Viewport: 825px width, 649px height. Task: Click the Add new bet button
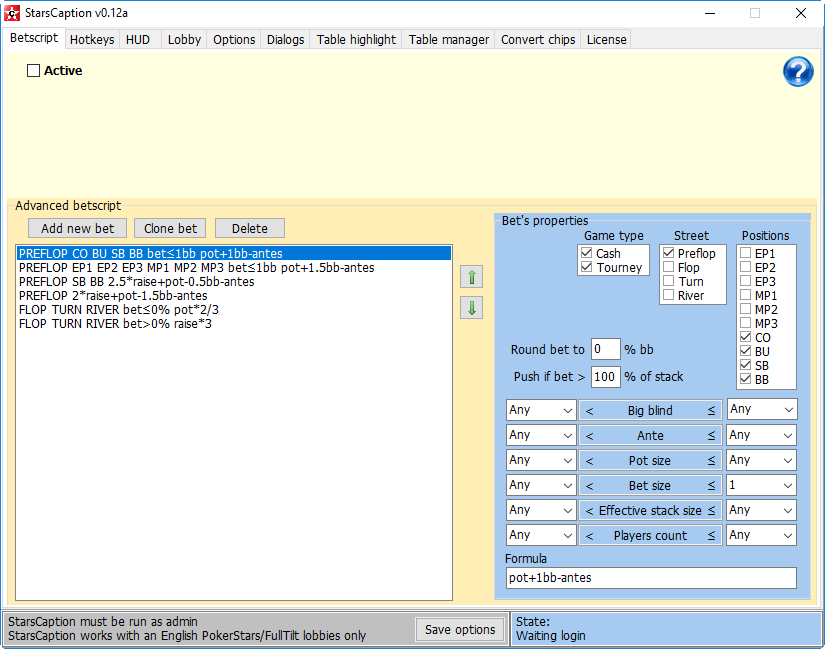[x=77, y=228]
